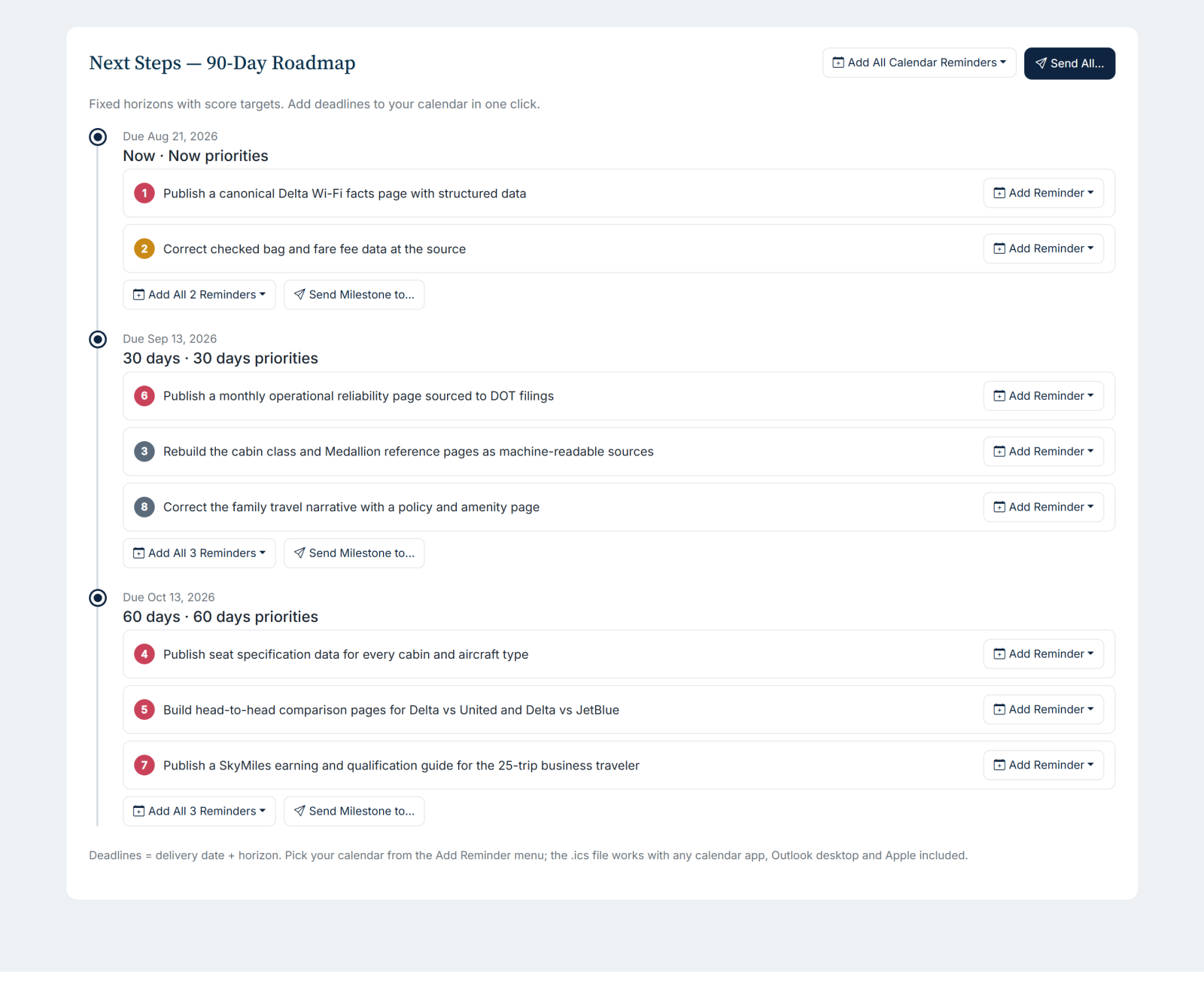Screen dimensions: 1204x984
Task: Click calendar icon in Wi-Fi facts Add Reminder
Action: click(x=999, y=193)
